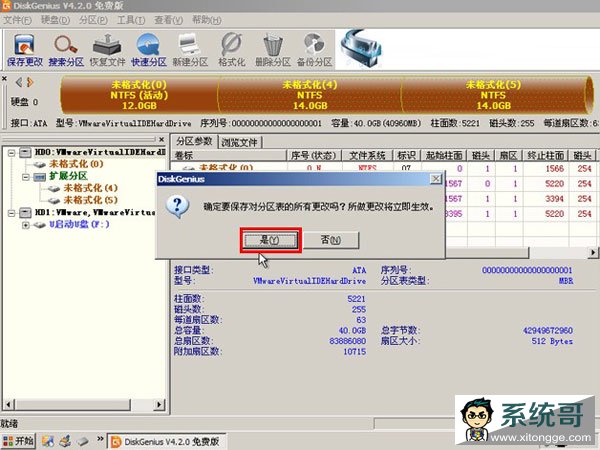Viewport: 600px width, 450px height.
Task: Click the 格式化 format icon
Action: [x=232, y=50]
